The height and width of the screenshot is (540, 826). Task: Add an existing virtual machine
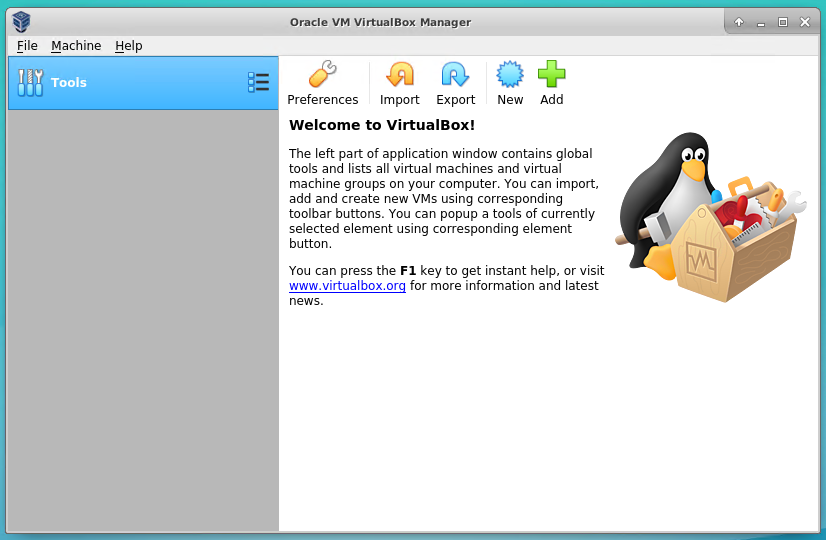(552, 83)
